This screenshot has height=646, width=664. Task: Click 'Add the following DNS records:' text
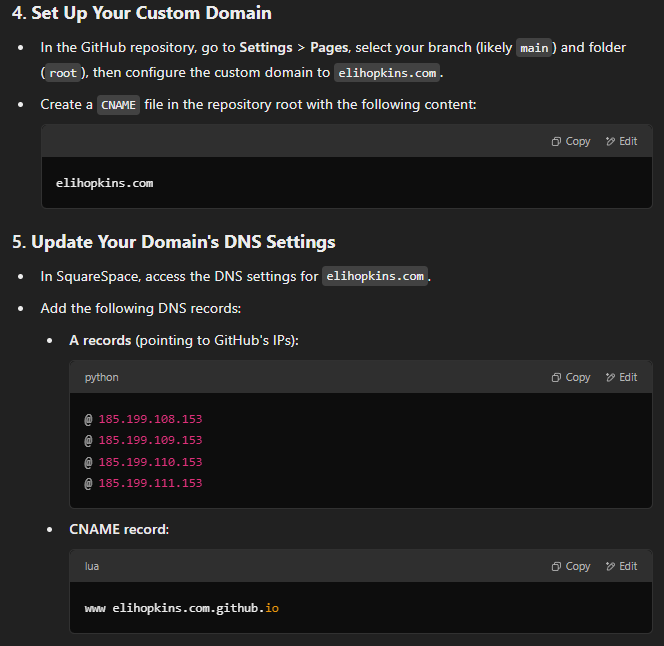(141, 308)
